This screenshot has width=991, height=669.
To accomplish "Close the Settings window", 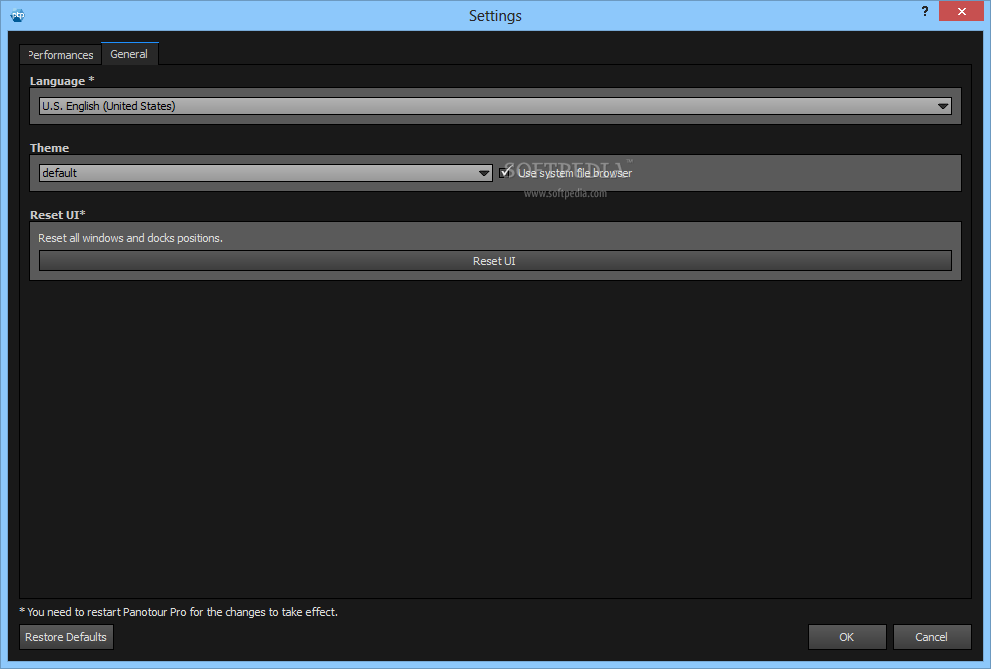I will point(961,11).
